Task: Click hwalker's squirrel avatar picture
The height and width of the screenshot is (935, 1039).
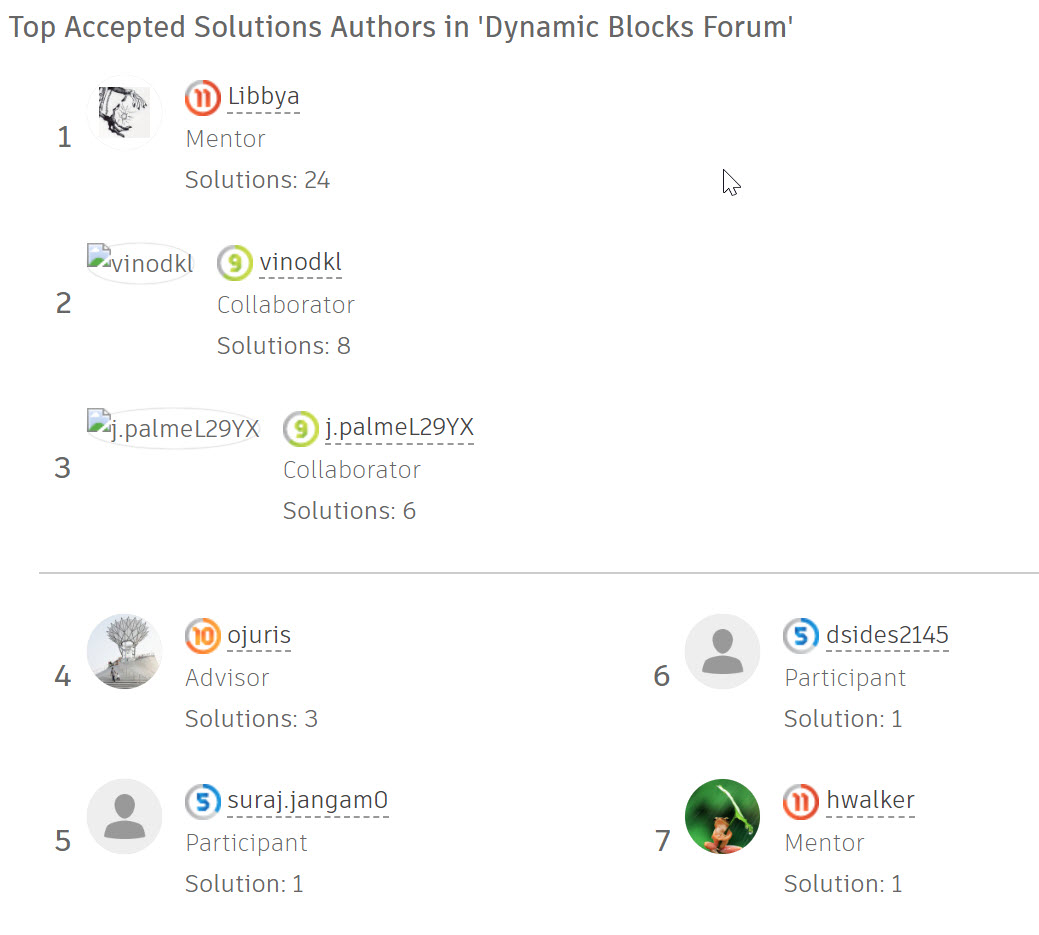Action: coord(722,816)
